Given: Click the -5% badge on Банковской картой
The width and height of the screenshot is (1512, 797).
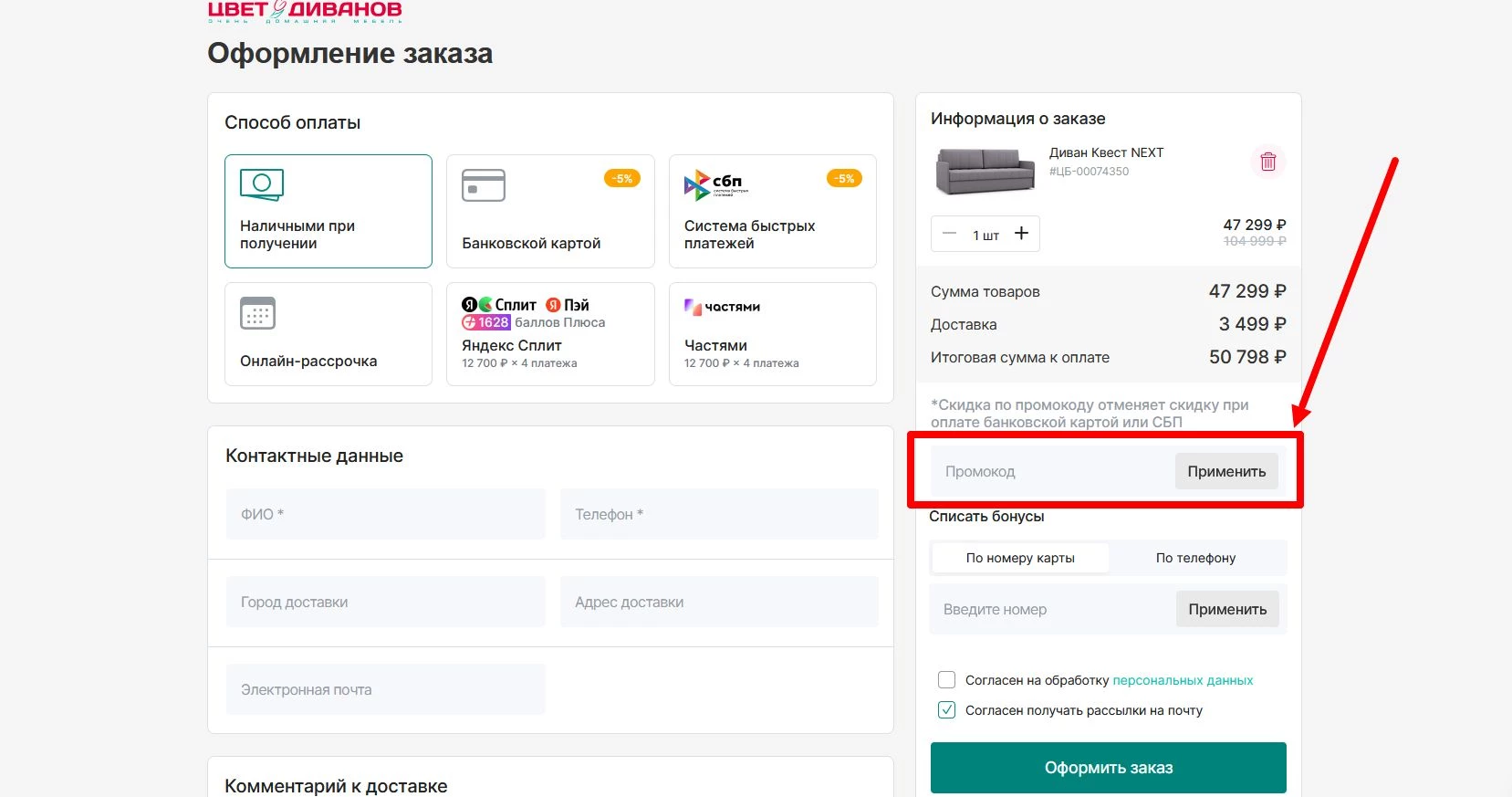Looking at the screenshot, I should pos(622,179).
